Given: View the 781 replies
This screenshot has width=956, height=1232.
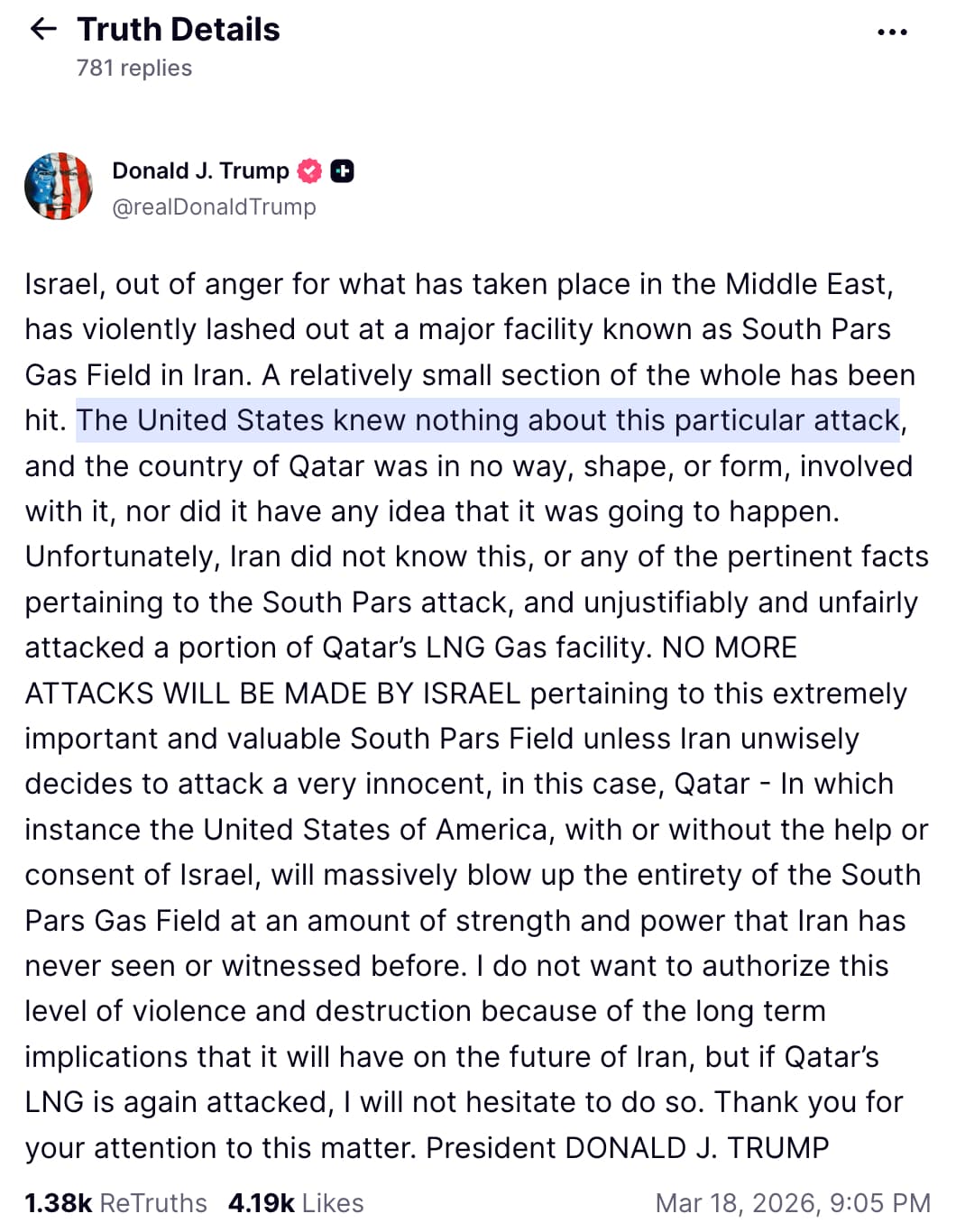Looking at the screenshot, I should click(134, 69).
